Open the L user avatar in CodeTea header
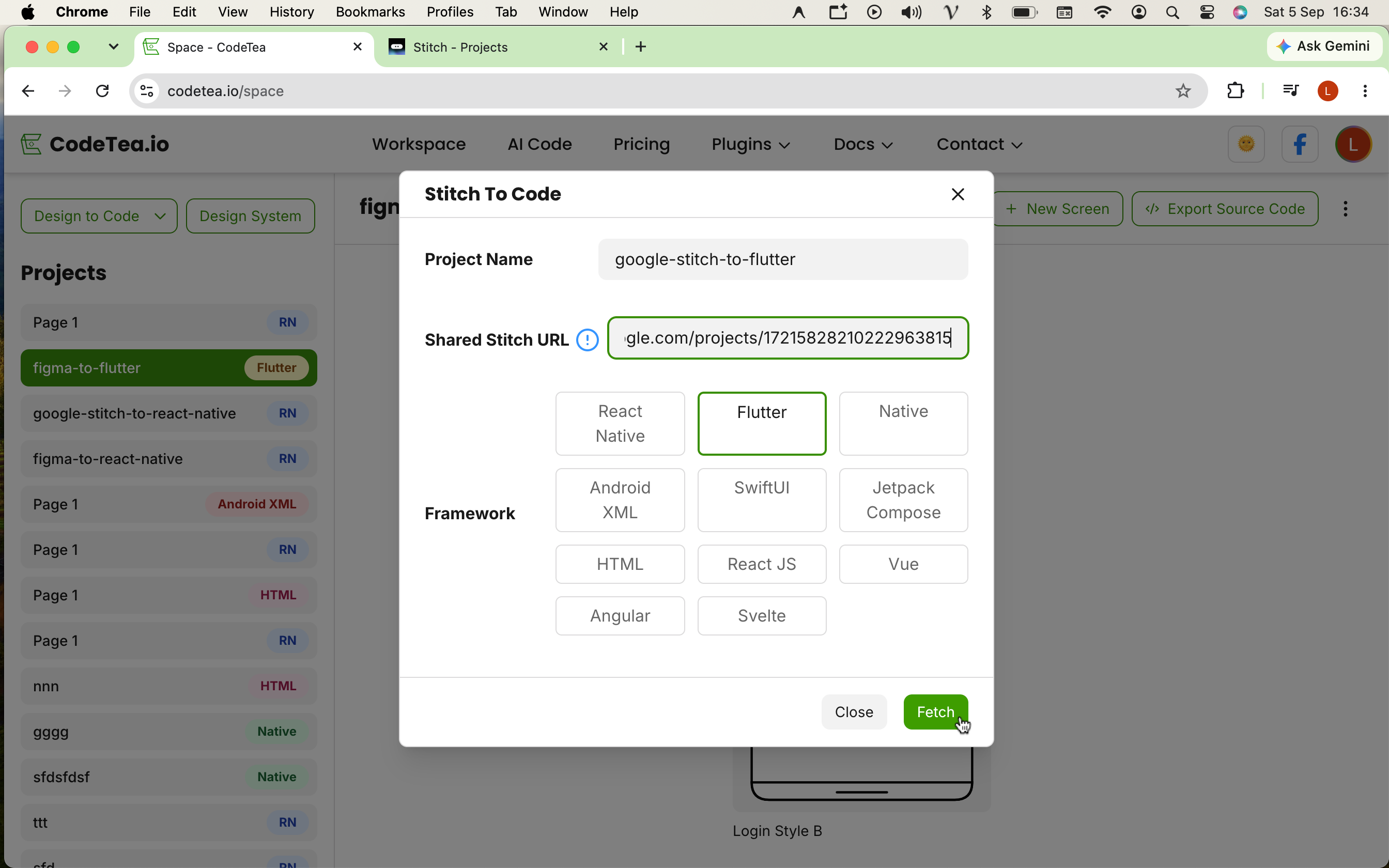Viewport: 1389px width, 868px height. 1353,144
